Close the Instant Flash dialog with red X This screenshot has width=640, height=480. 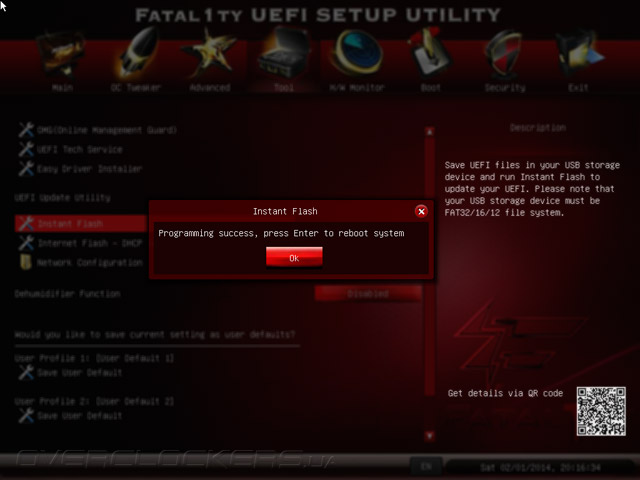(x=421, y=211)
